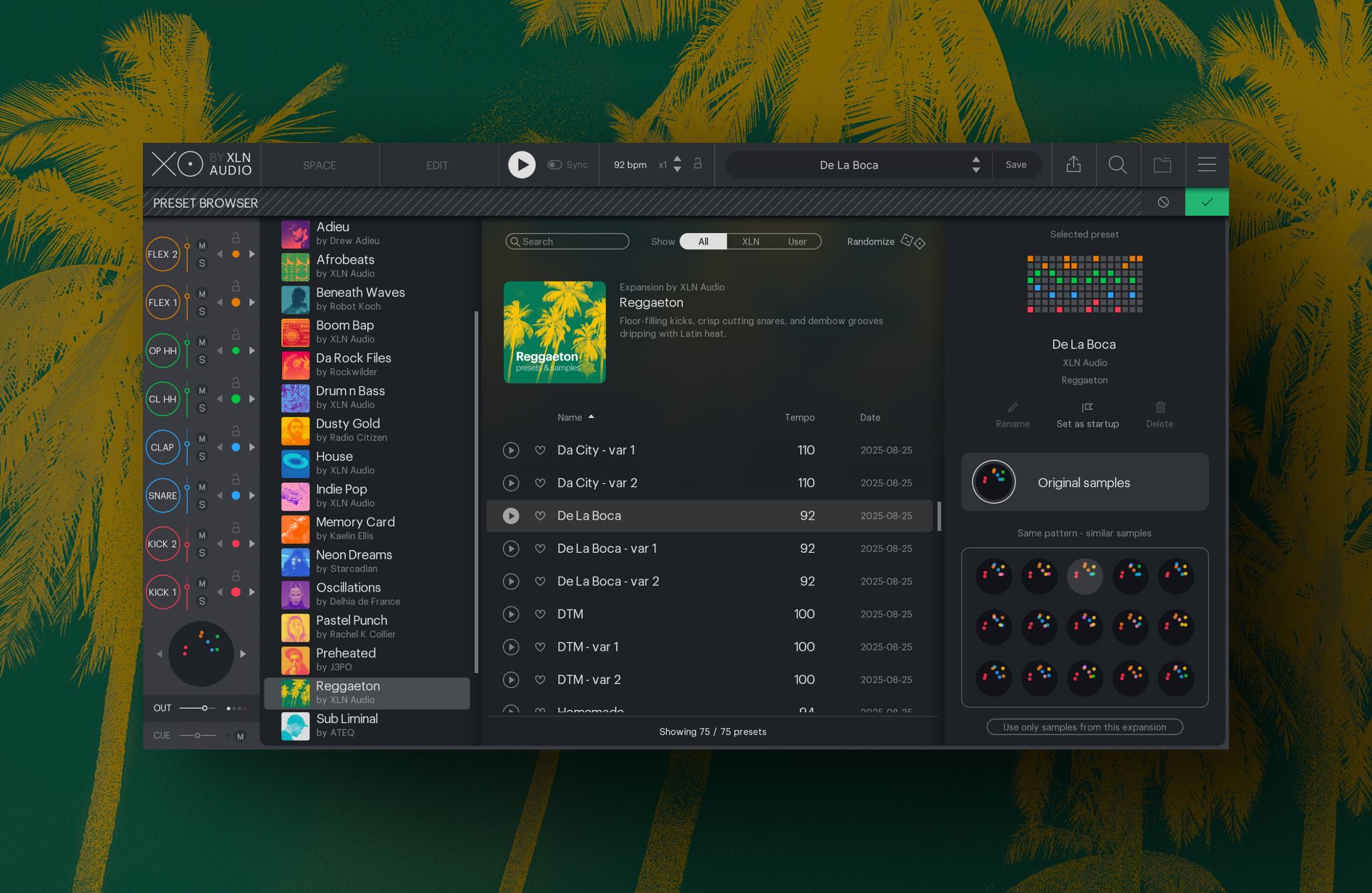Solo the SNARE channel
This screenshot has height=893, width=1372.
[202, 504]
